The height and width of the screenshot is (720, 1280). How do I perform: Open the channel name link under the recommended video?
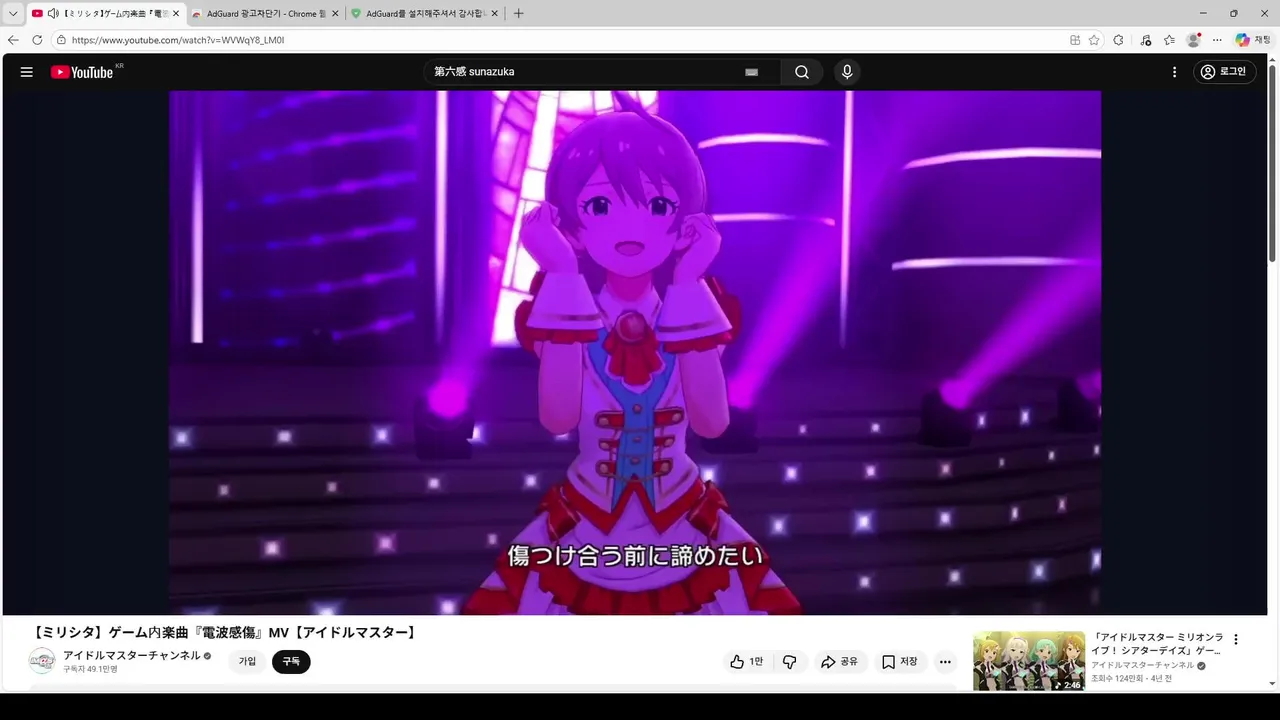[x=1142, y=665]
